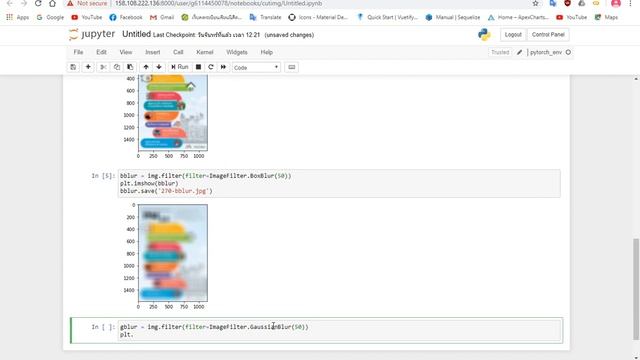
Task: Click the browser profile avatar icon
Action: click(x=616, y=3)
